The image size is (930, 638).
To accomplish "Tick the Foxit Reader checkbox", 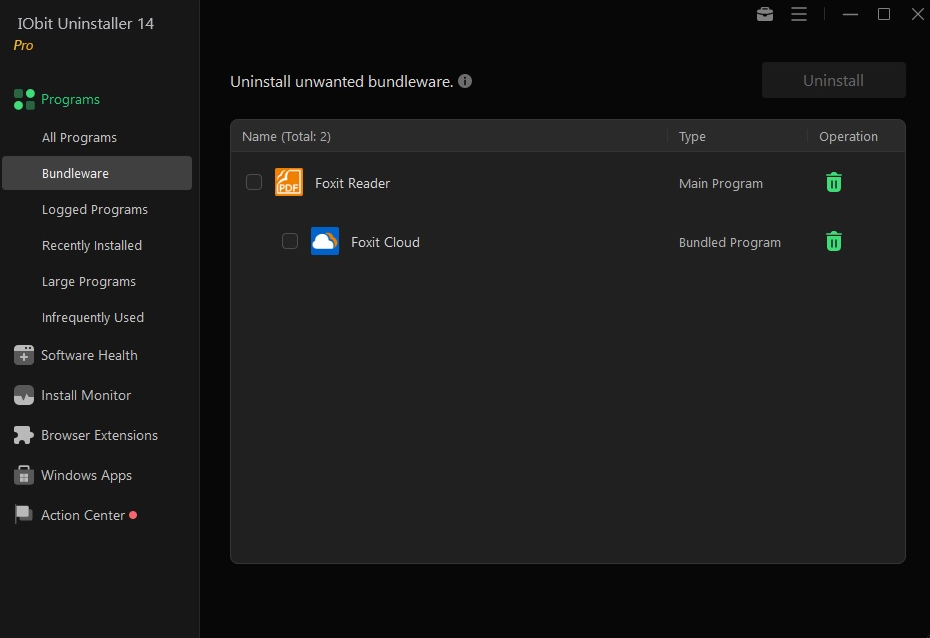I will [254, 182].
